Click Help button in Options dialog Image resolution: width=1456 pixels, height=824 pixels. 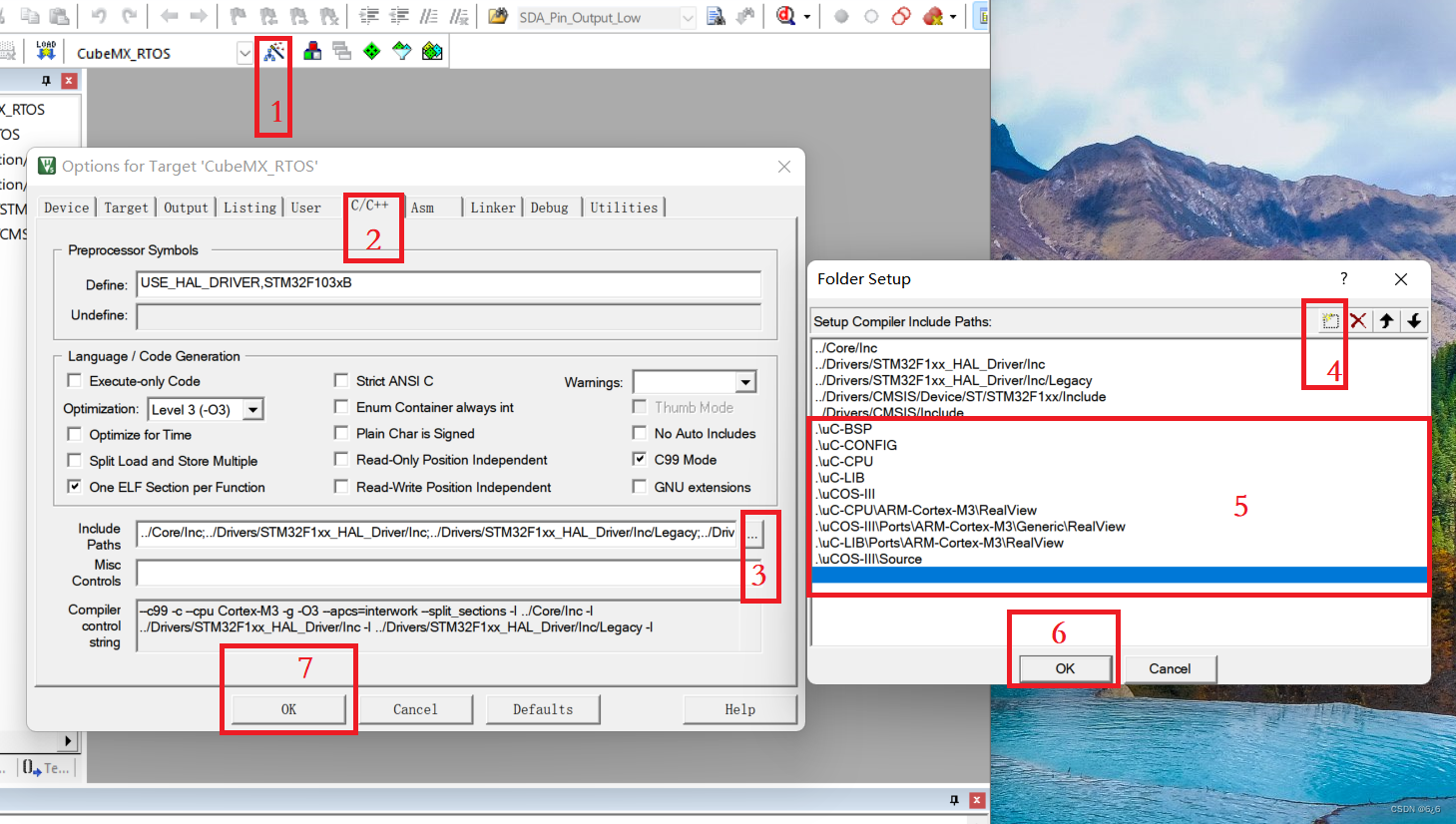(x=739, y=709)
